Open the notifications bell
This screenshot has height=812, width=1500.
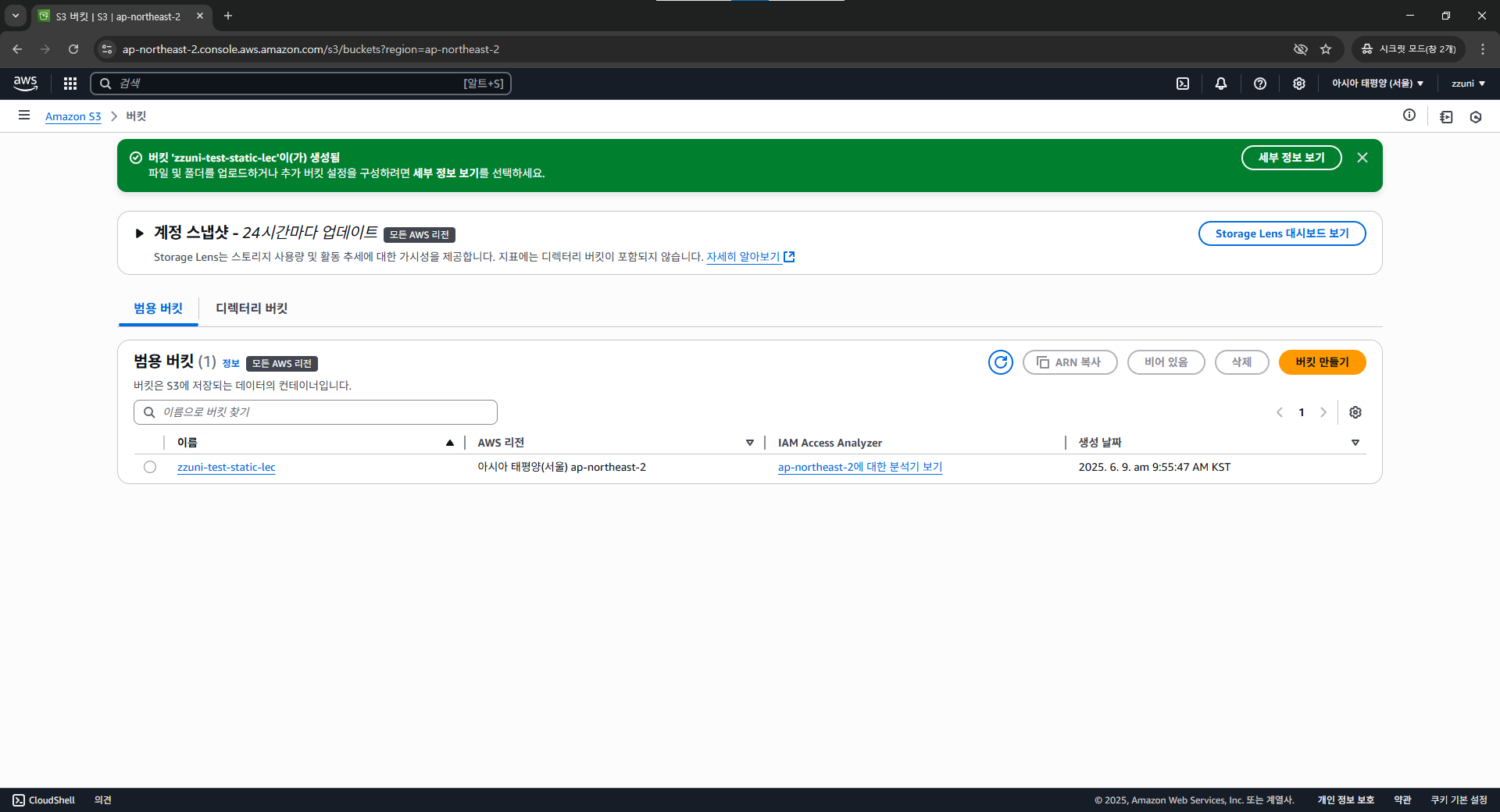point(1221,84)
